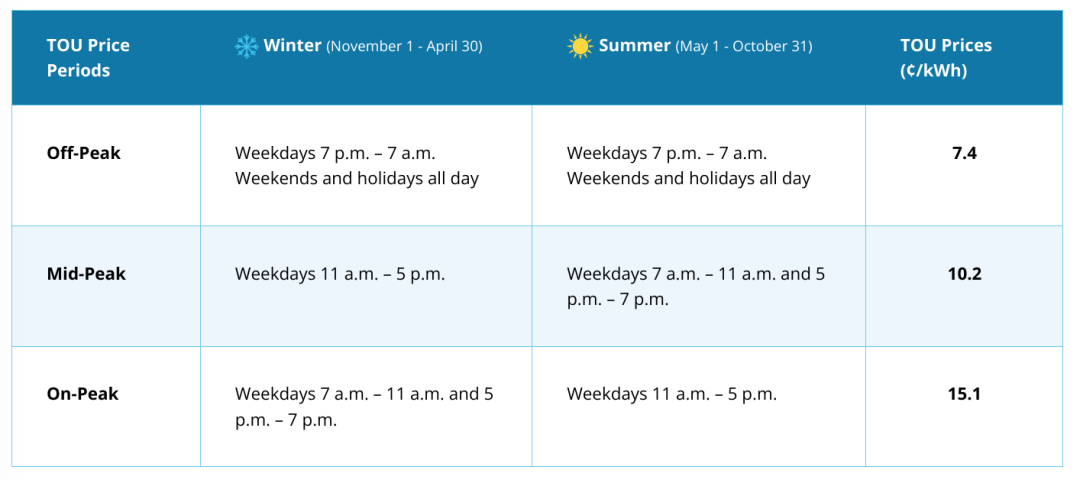Select the 10.2 mid-peak price
Image resolution: width=1080 pixels, height=480 pixels.
(964, 274)
